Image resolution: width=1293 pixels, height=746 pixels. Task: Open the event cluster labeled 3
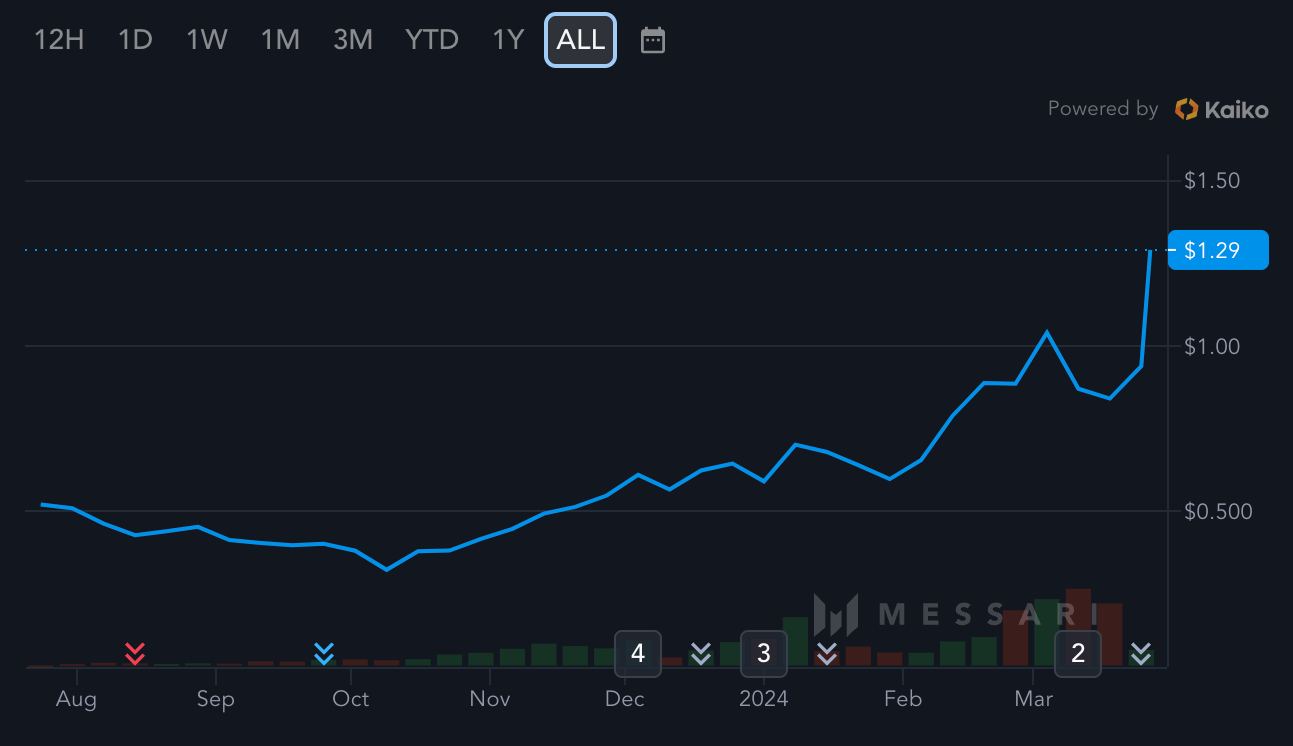pyautogui.click(x=764, y=654)
